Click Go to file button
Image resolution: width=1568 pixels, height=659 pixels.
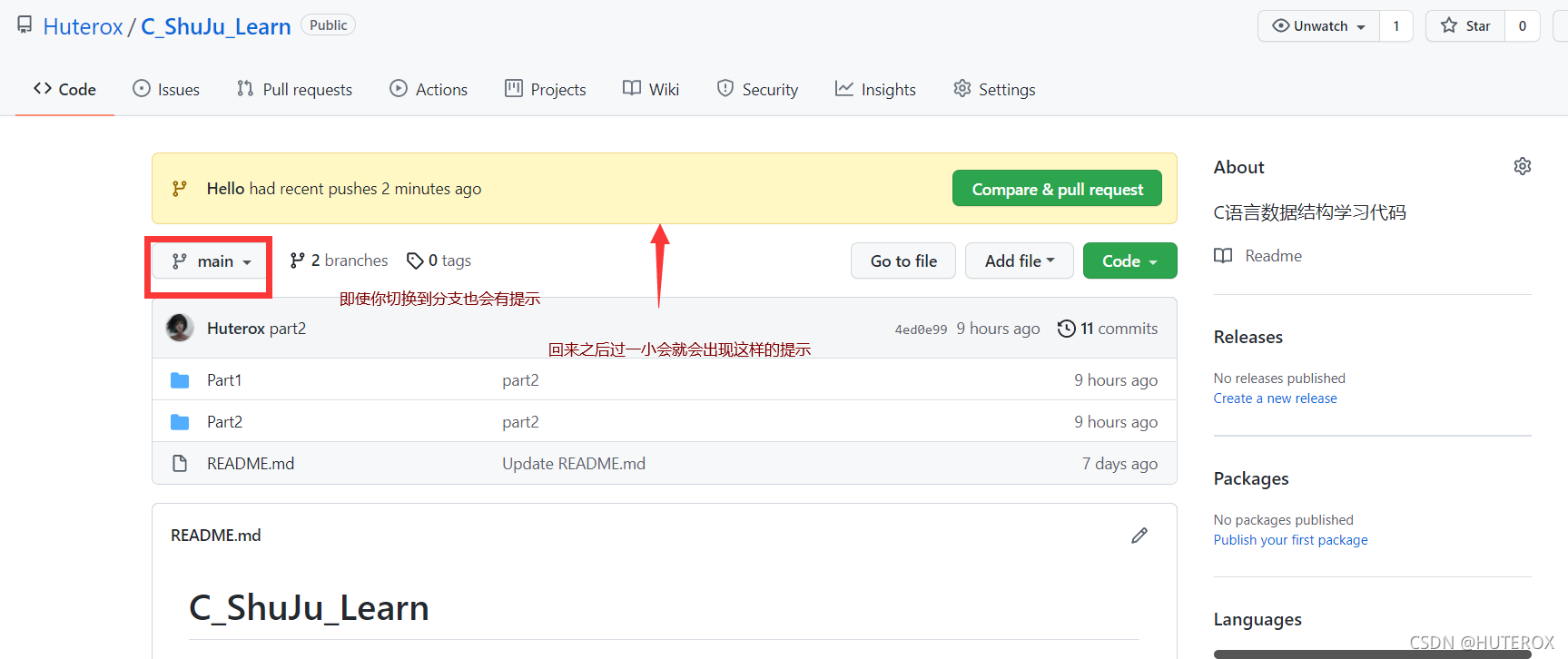(x=903, y=261)
